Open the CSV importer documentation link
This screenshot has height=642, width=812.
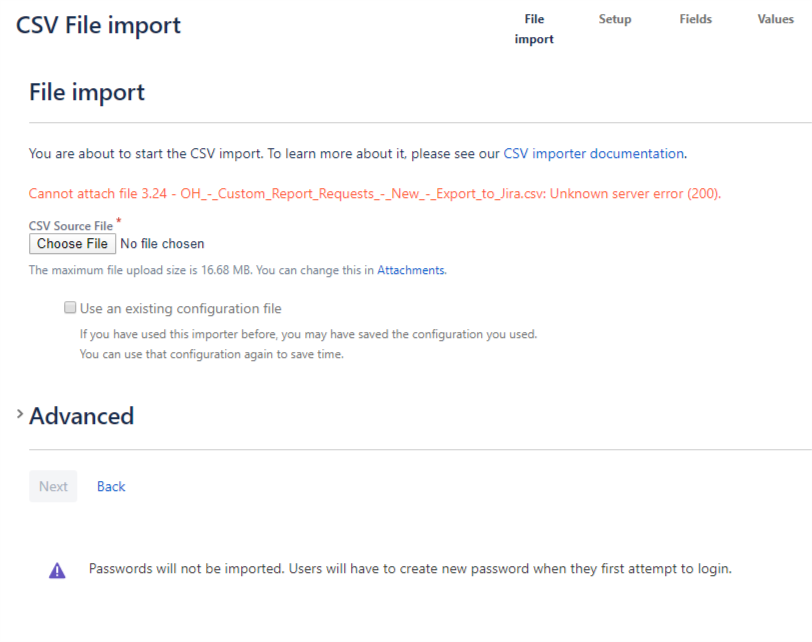[593, 154]
